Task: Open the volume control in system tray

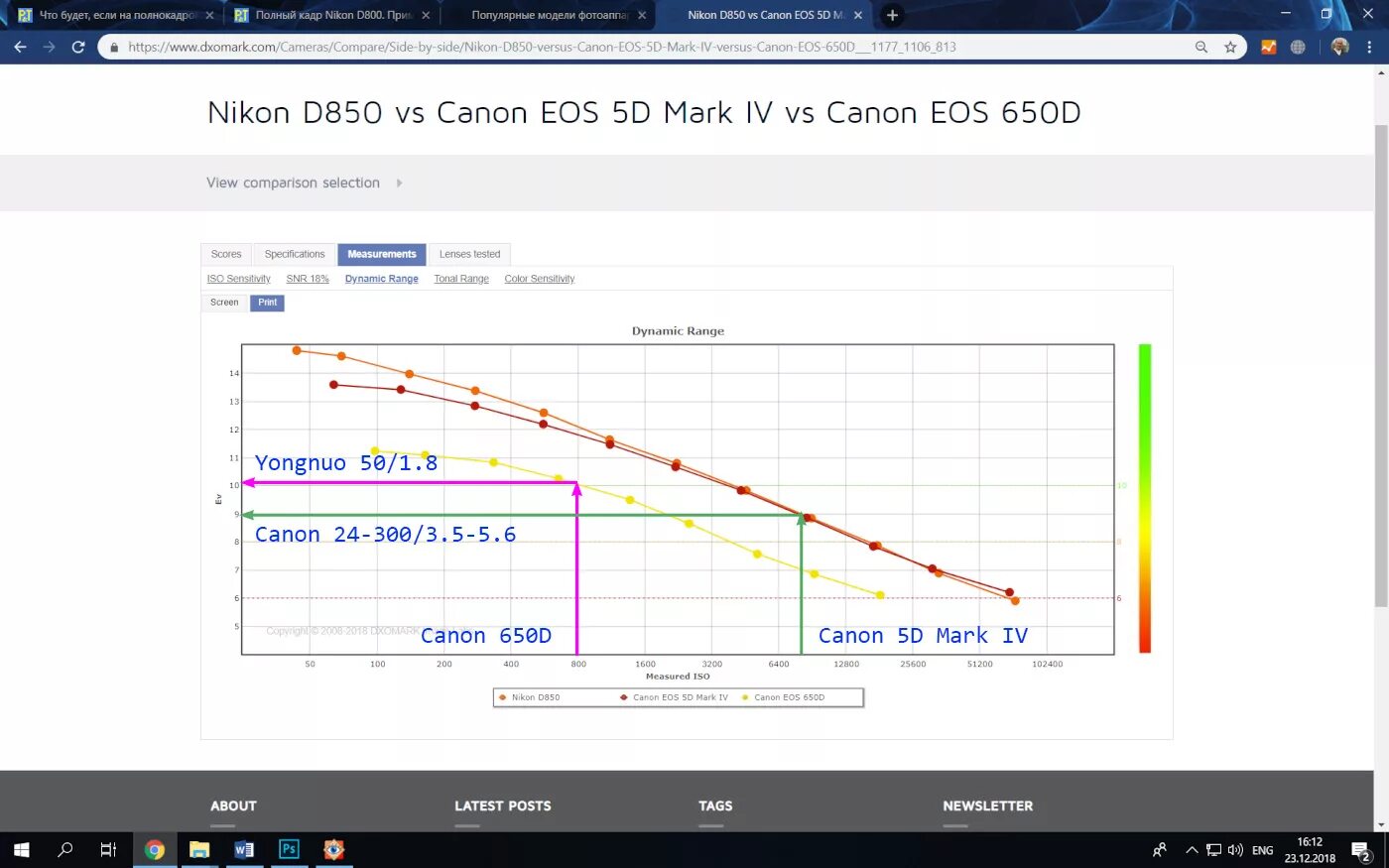Action: (1235, 850)
